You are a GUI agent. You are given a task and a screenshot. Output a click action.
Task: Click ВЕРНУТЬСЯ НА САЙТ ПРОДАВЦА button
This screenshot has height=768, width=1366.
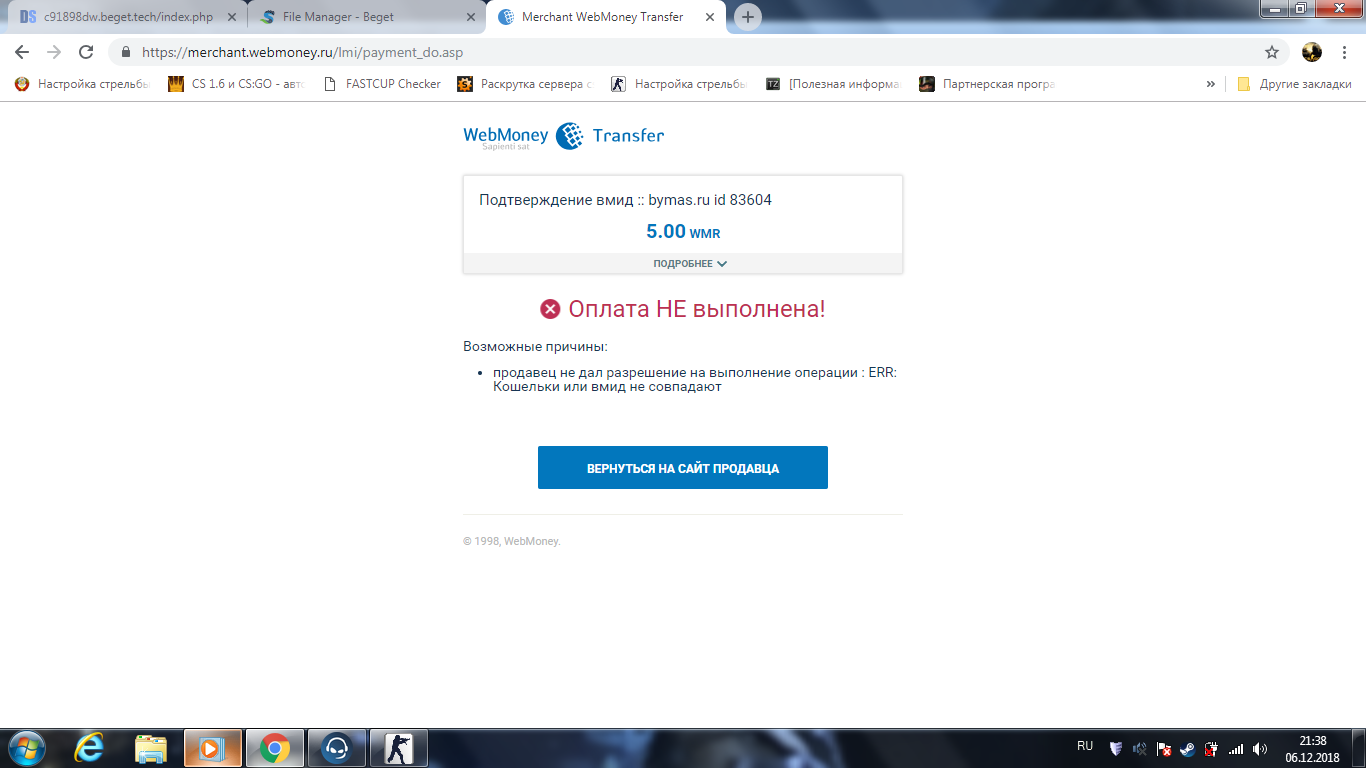point(683,468)
